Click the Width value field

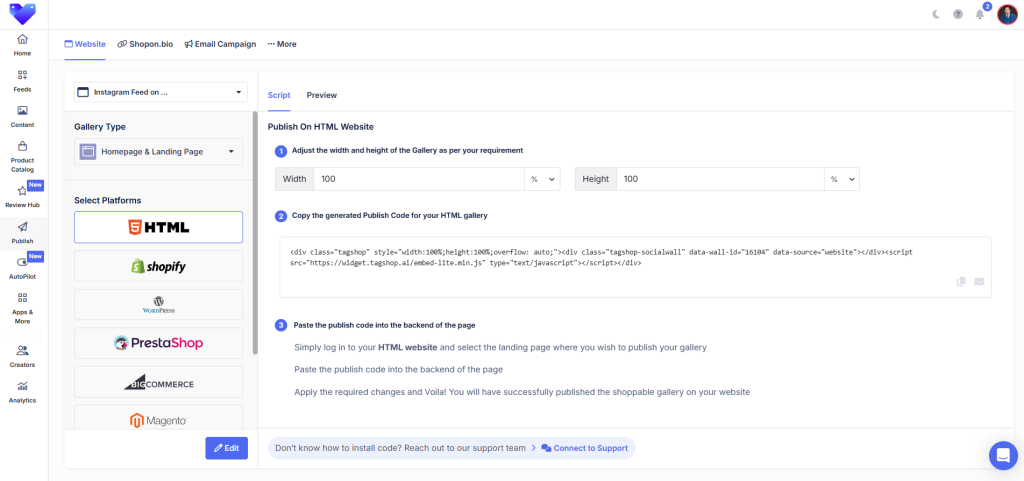pos(419,179)
